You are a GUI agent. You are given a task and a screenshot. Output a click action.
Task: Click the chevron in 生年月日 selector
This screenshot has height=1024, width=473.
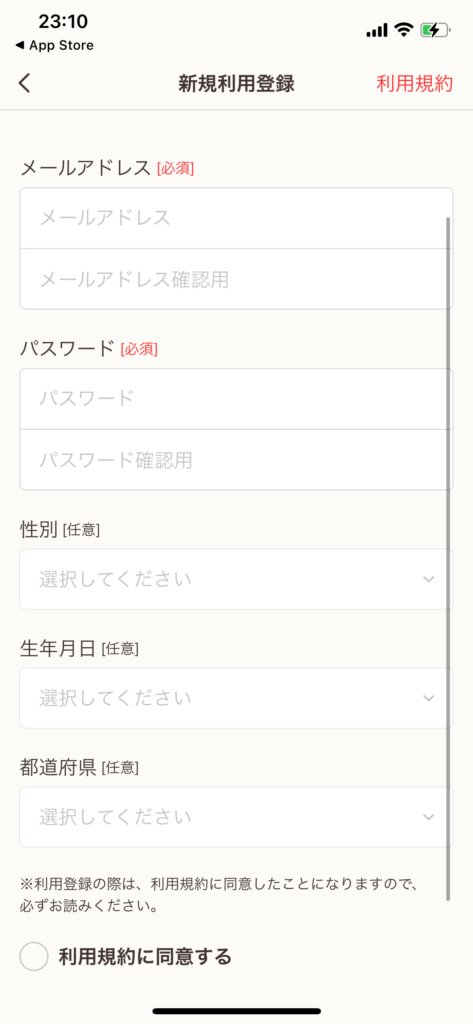tap(429, 698)
